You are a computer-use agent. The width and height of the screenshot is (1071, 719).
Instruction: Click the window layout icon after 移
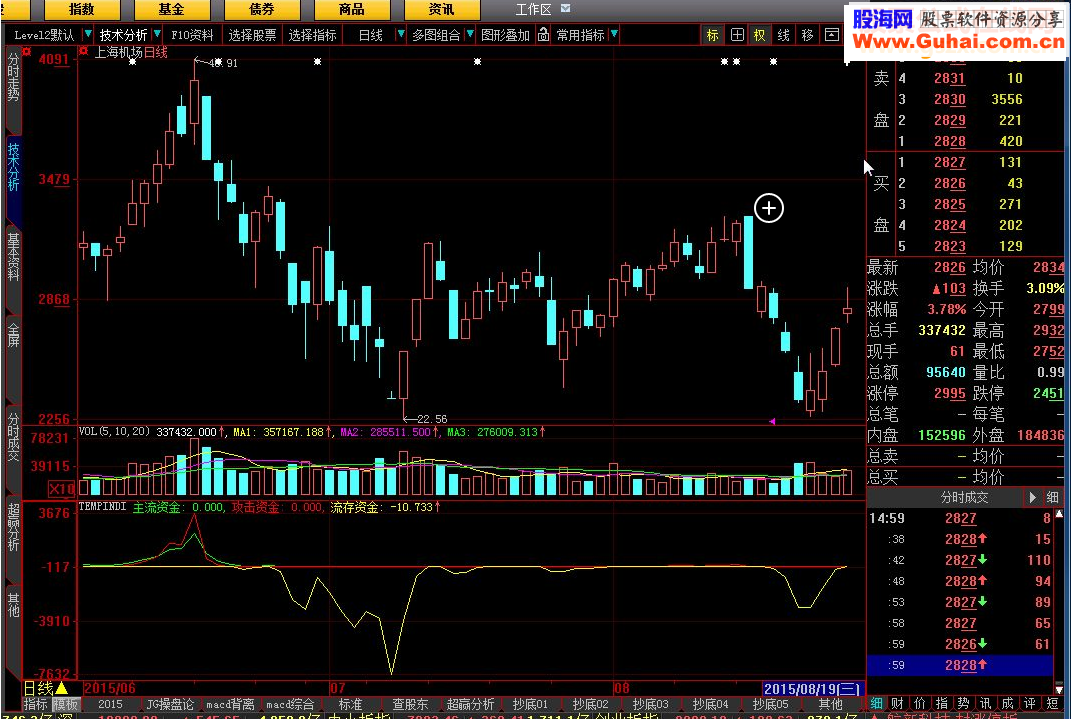831,35
